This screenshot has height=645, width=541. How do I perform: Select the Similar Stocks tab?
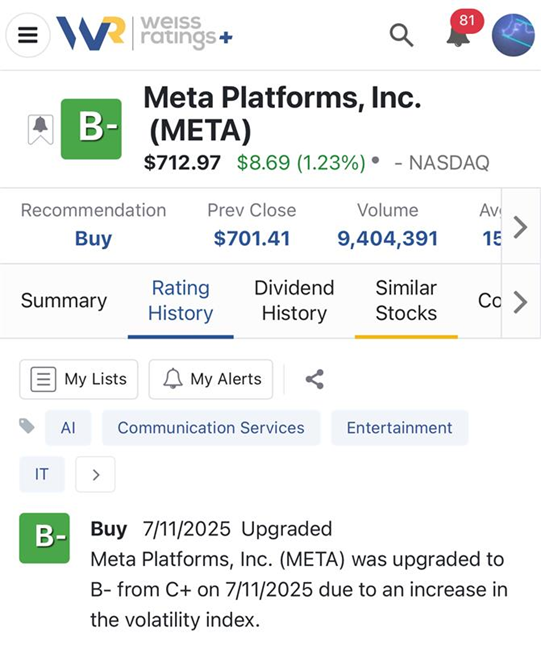pos(406,301)
